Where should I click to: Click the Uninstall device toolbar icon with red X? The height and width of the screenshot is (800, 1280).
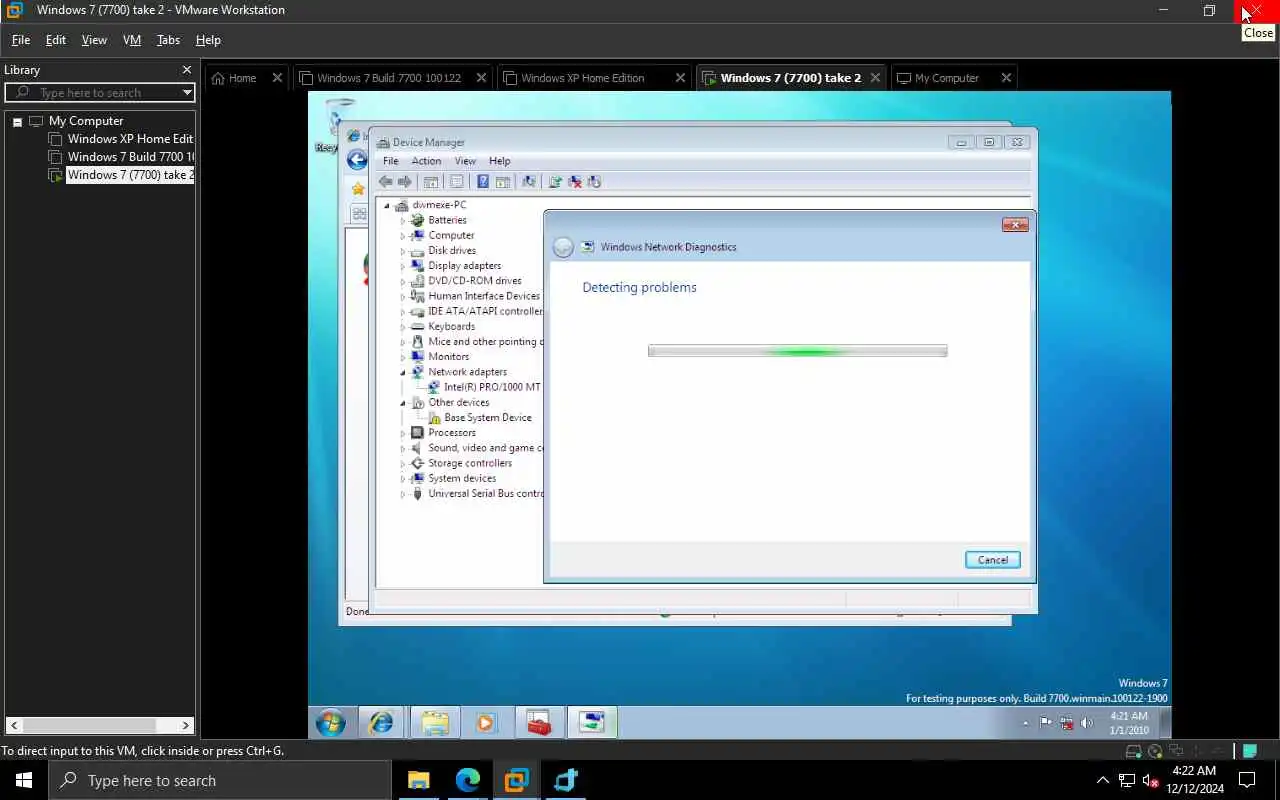coord(575,182)
